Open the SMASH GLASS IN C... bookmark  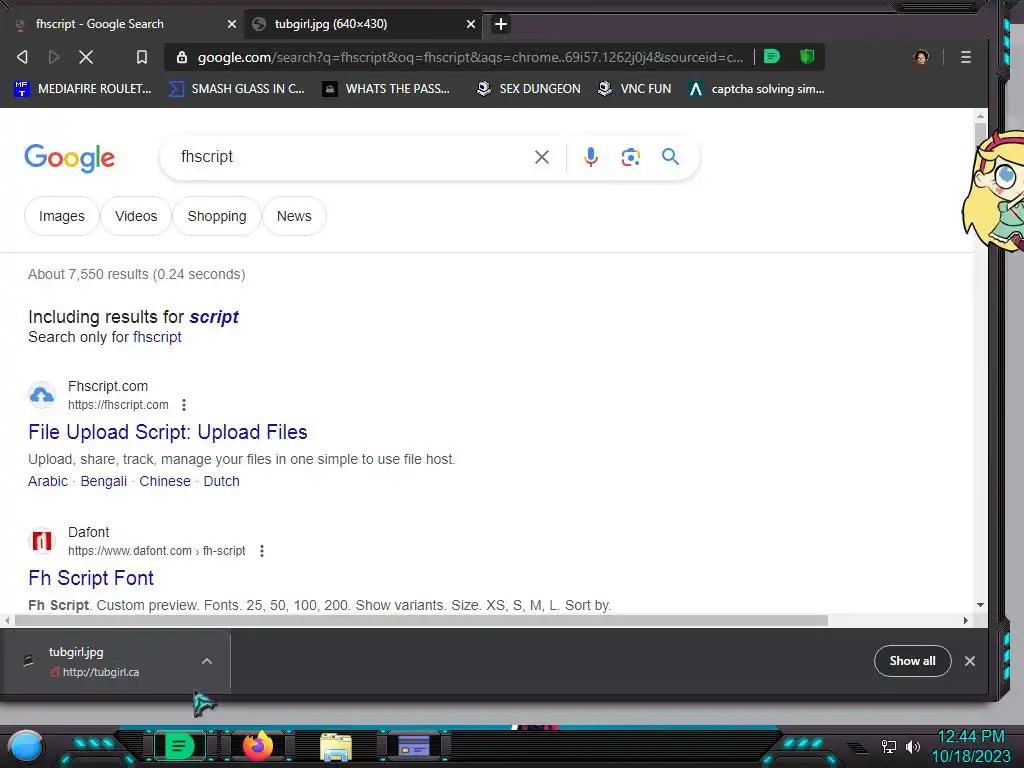tap(236, 89)
